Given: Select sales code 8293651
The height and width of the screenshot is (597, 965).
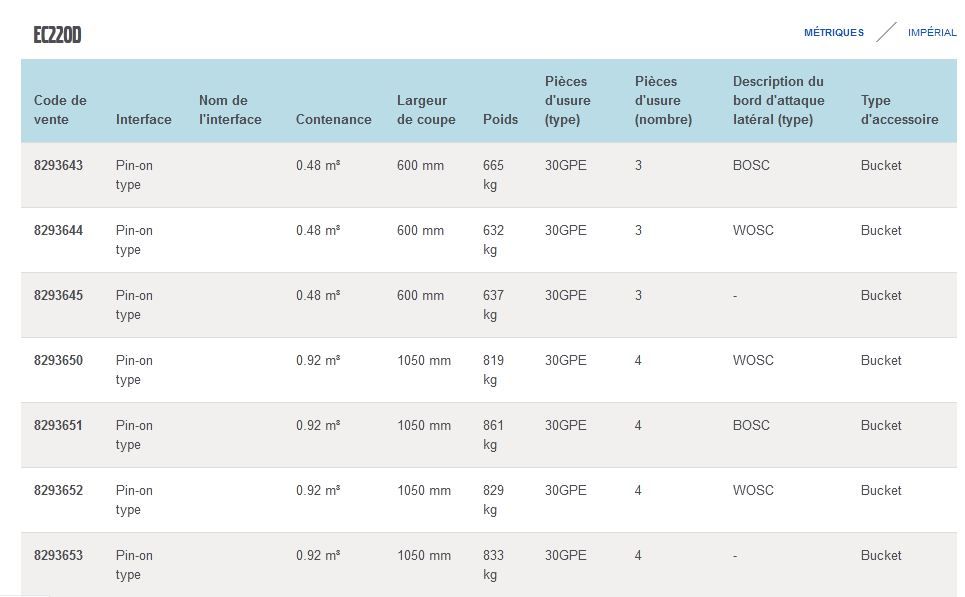Looking at the screenshot, I should tap(58, 425).
